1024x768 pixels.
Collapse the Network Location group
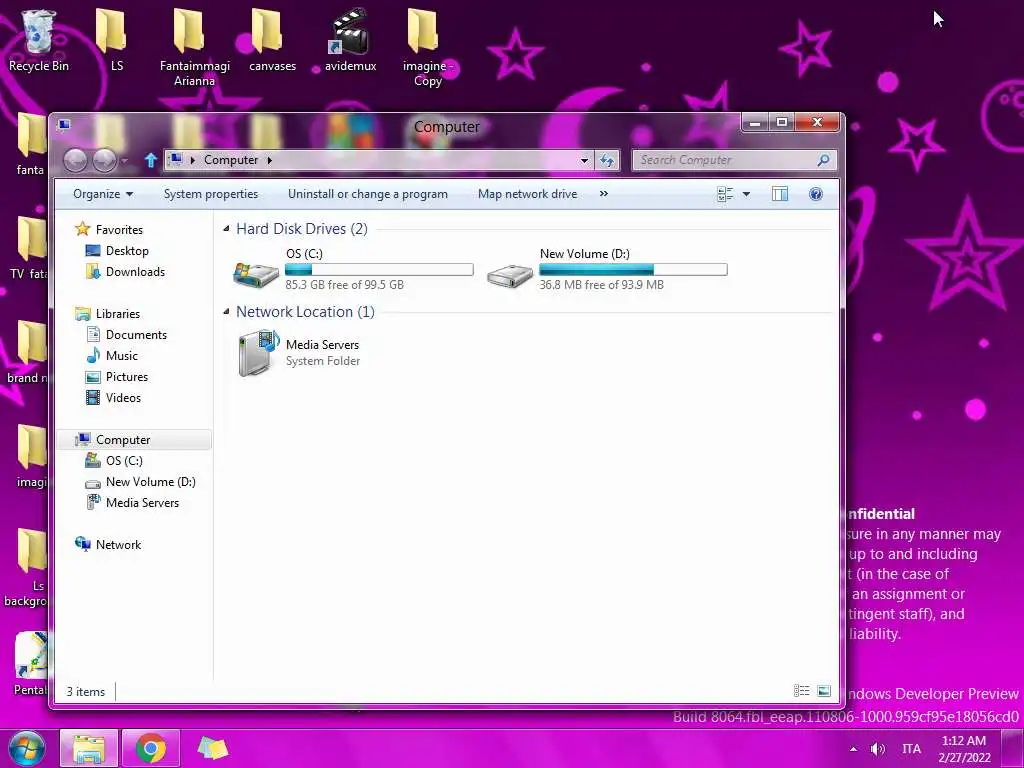point(226,312)
